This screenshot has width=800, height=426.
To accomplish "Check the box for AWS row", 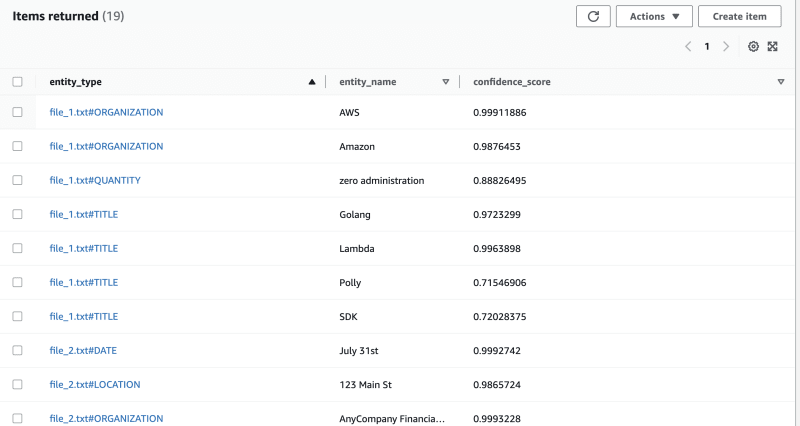I will [17, 112].
